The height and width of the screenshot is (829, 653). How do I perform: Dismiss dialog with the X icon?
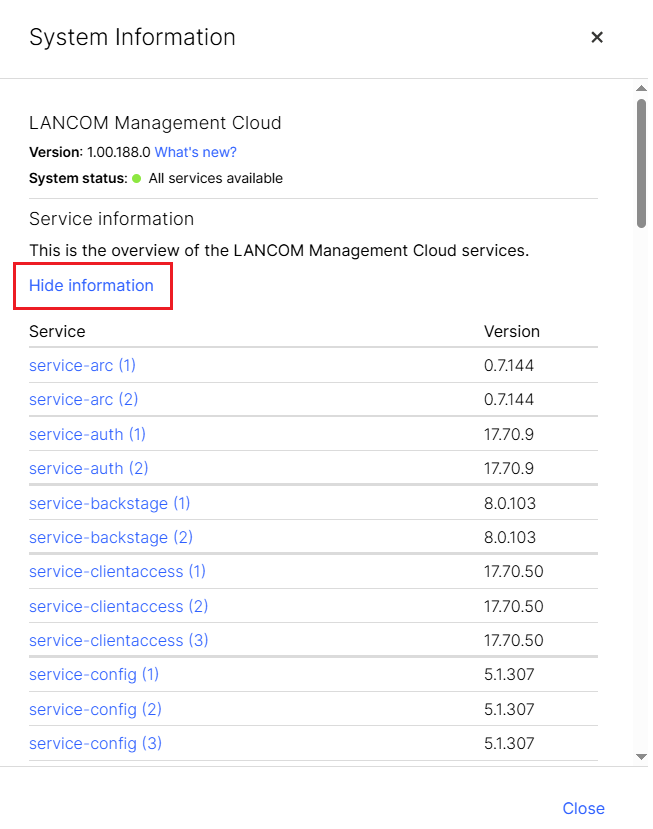pos(597,37)
